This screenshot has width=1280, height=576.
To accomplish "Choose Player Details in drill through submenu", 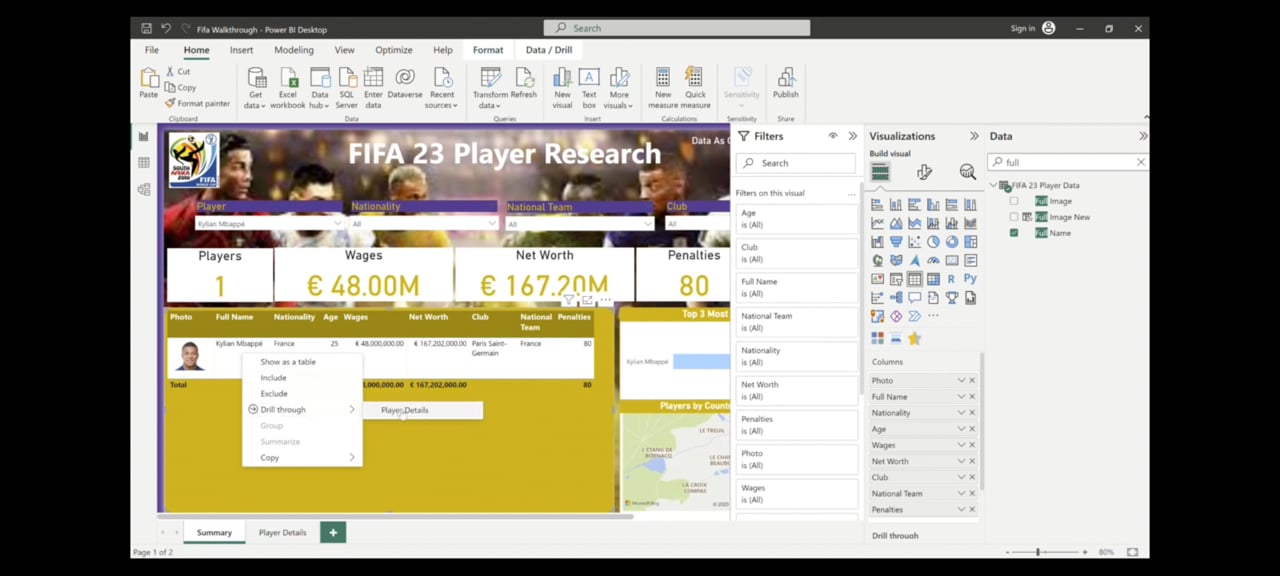I will [404, 410].
